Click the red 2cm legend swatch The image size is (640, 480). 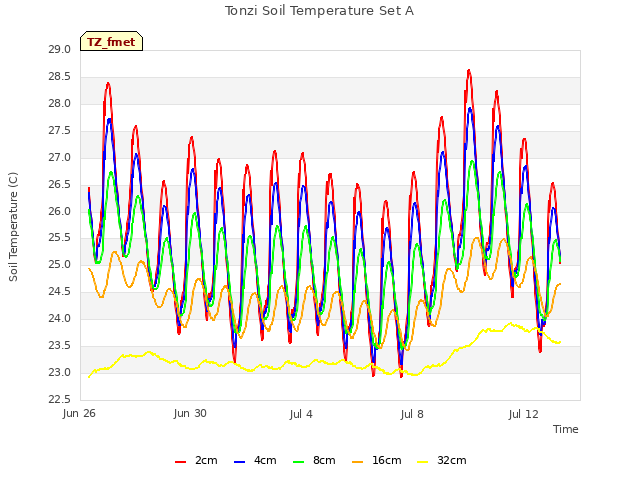click(x=180, y=462)
